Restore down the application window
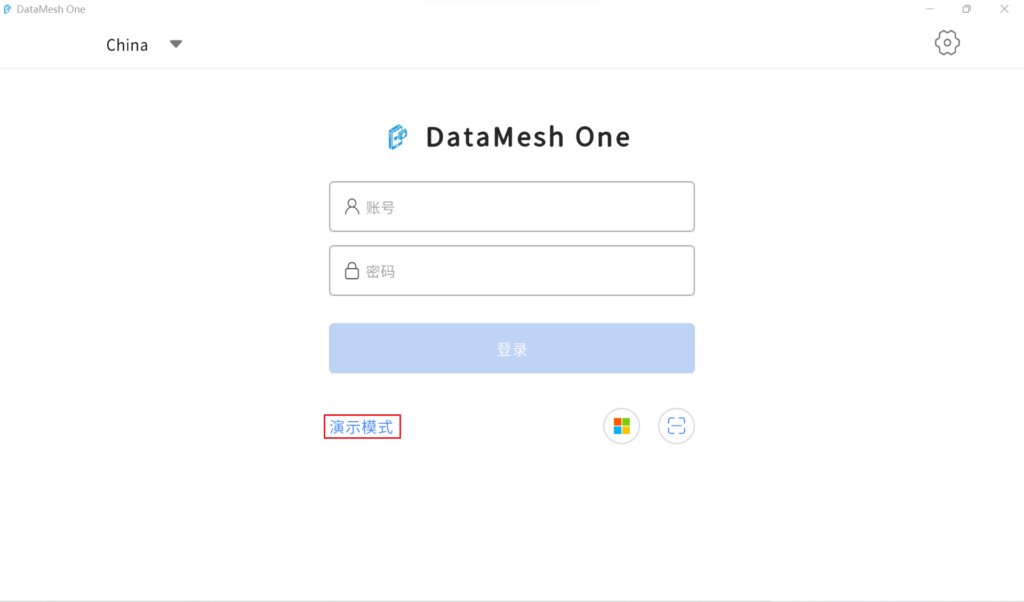This screenshot has height=602, width=1024. (967, 9)
